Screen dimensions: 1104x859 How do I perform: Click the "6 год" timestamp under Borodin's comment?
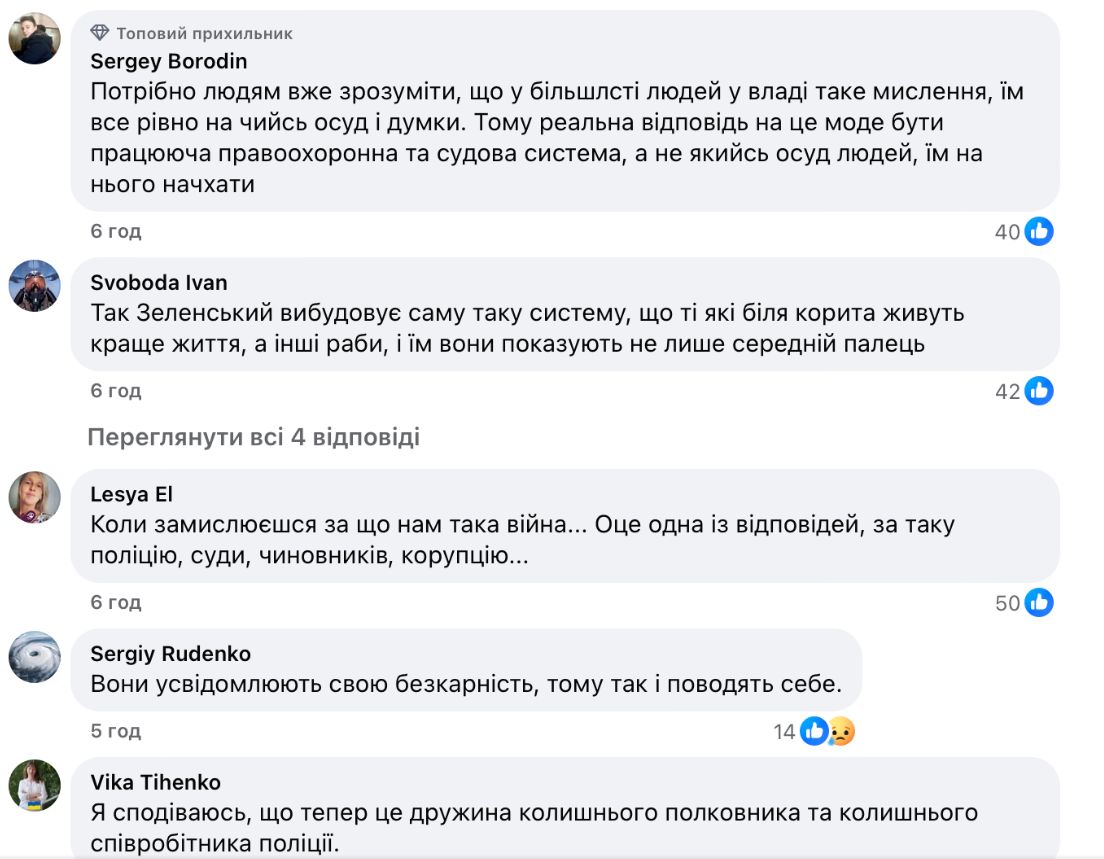pos(116,232)
